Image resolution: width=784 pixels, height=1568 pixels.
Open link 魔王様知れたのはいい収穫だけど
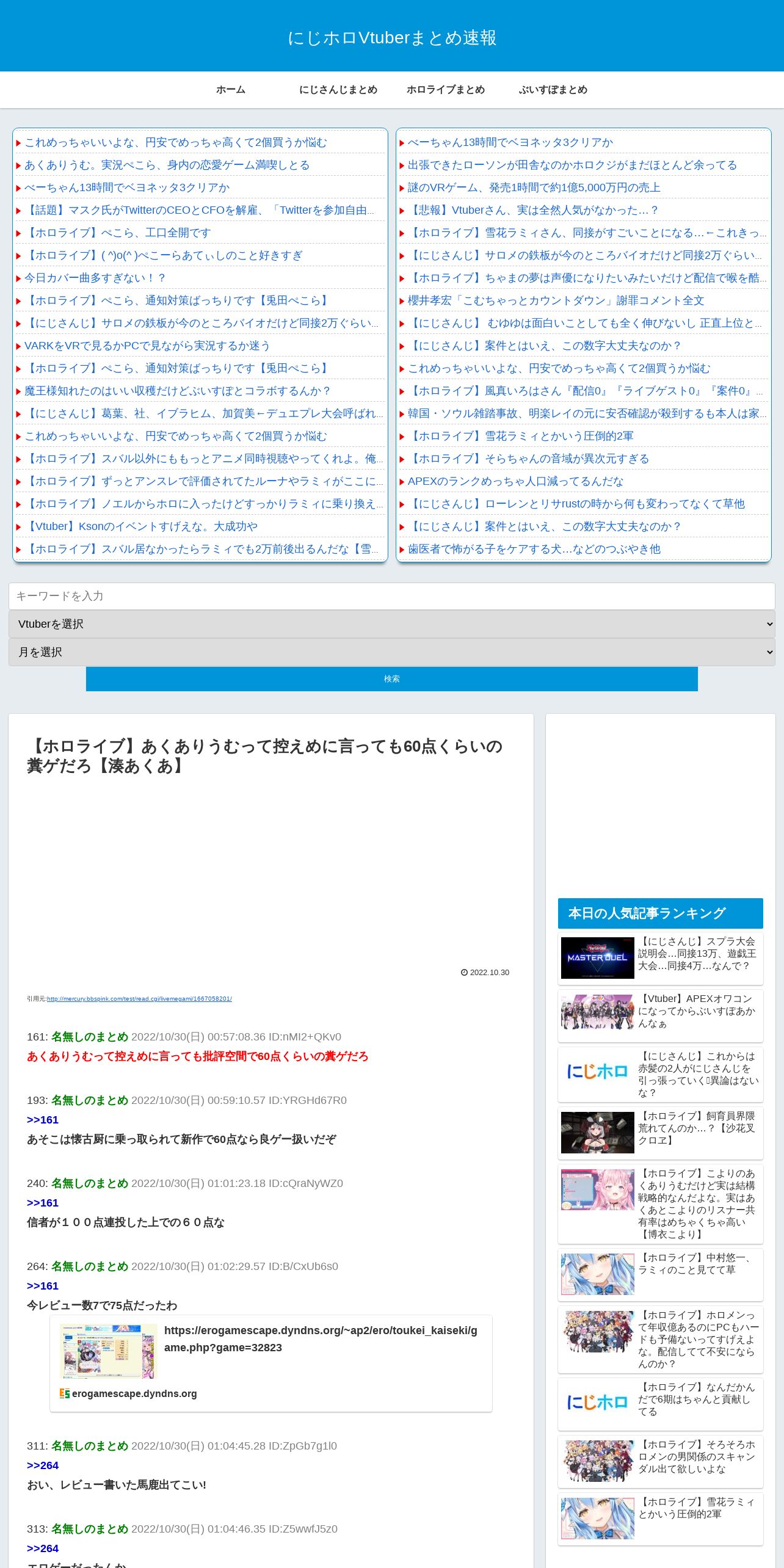[x=178, y=391]
